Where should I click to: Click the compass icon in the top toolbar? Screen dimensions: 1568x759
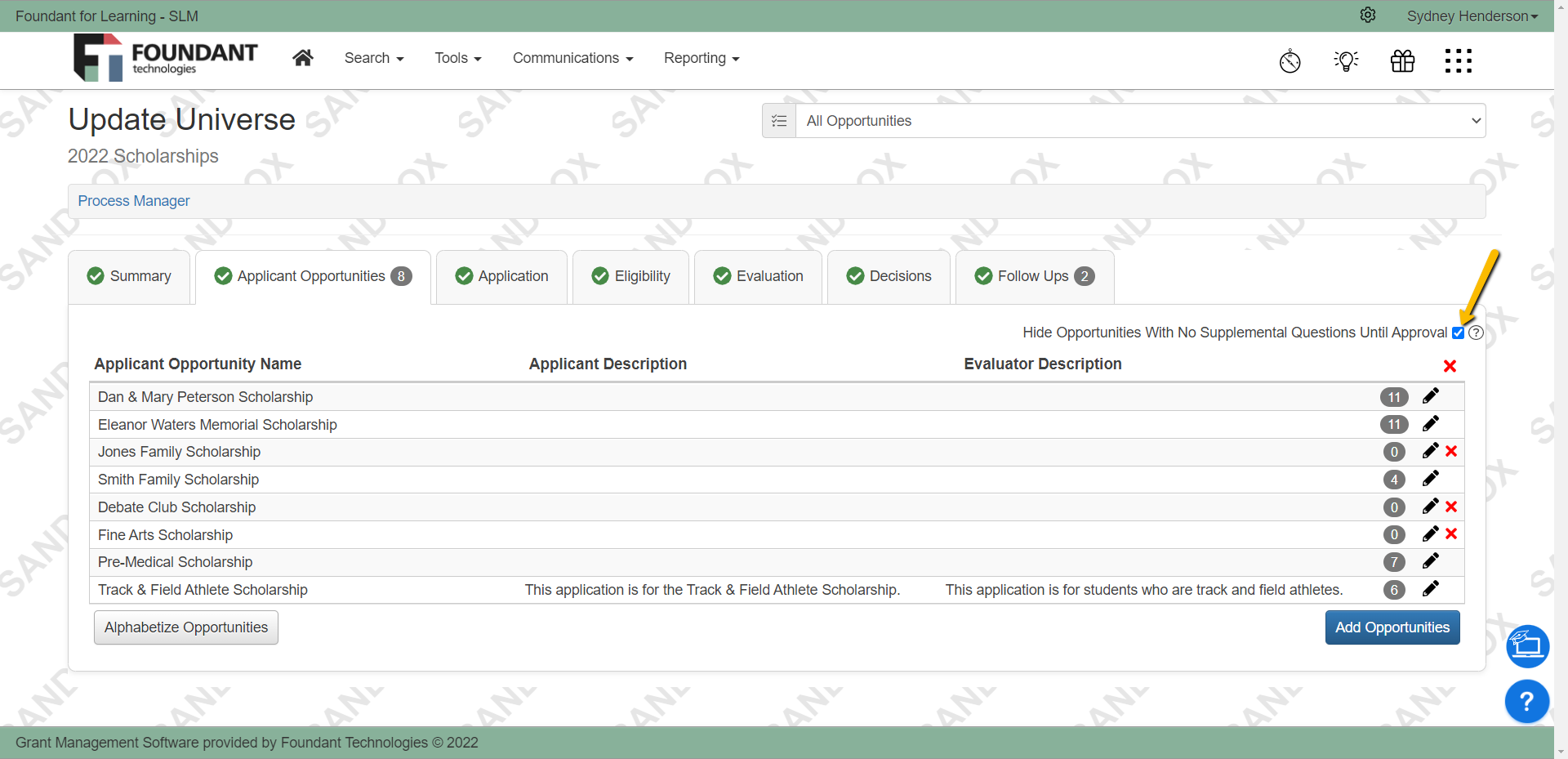1290,60
